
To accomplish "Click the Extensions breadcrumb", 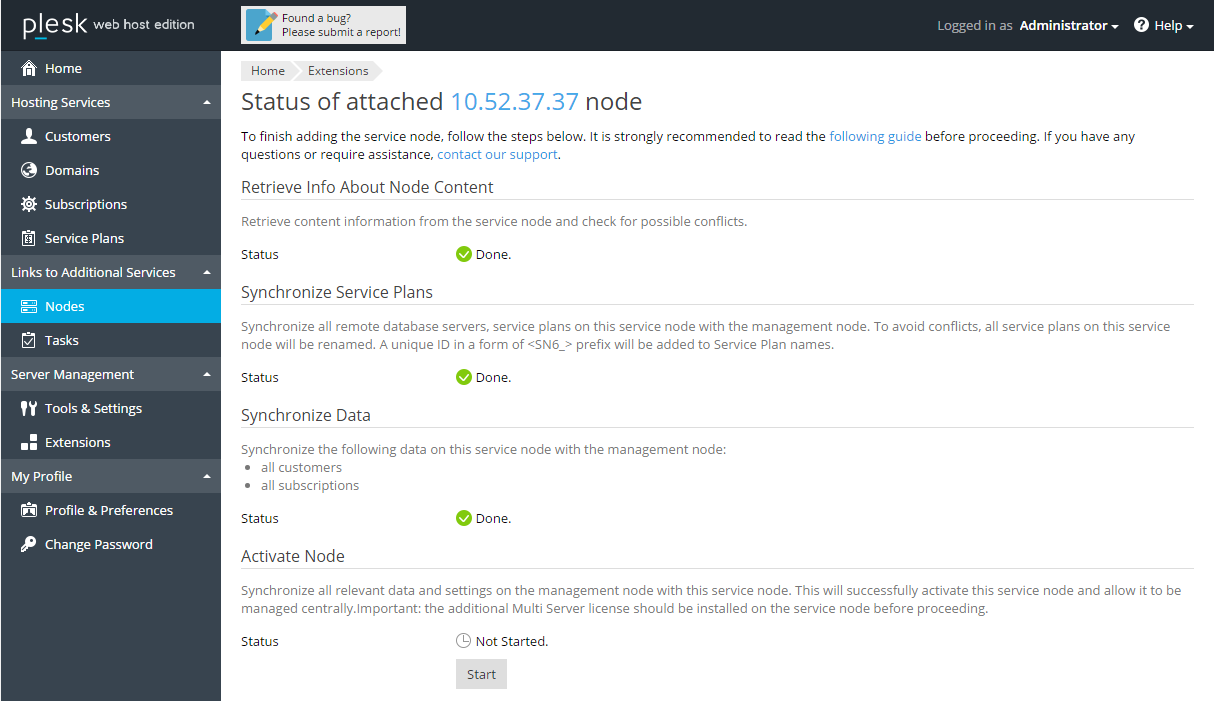I will (338, 71).
